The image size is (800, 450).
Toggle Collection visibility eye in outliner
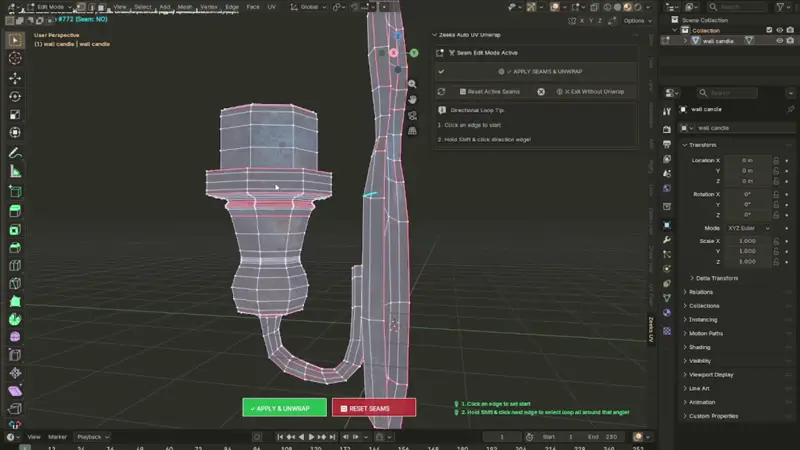pyautogui.click(x=780, y=31)
